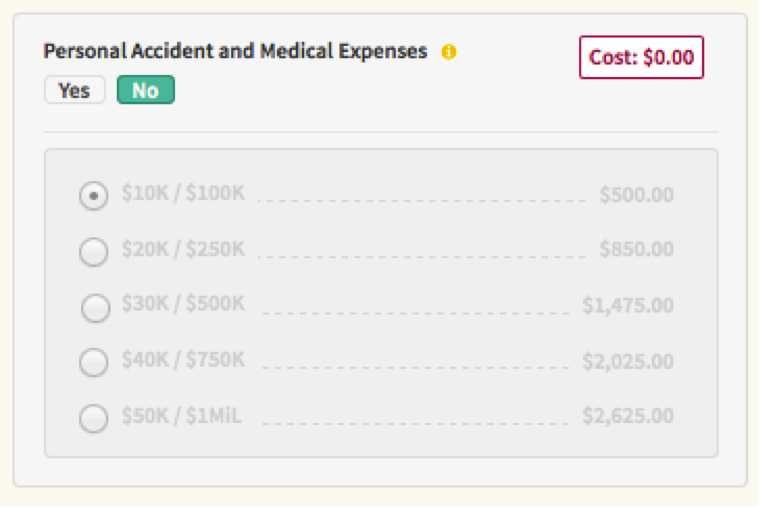Choose the $20K / $250K radio option

tap(93, 252)
